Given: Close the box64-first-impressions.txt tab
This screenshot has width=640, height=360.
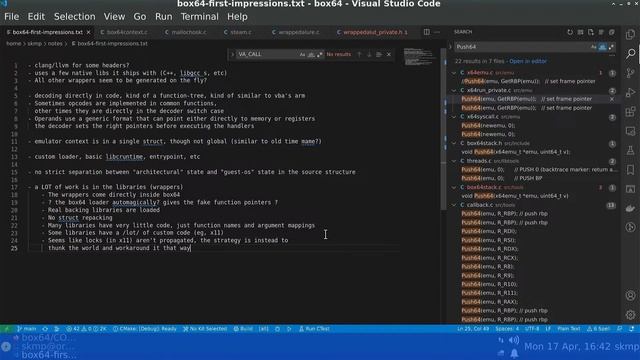Looking at the screenshot, I should click(x=88, y=32).
